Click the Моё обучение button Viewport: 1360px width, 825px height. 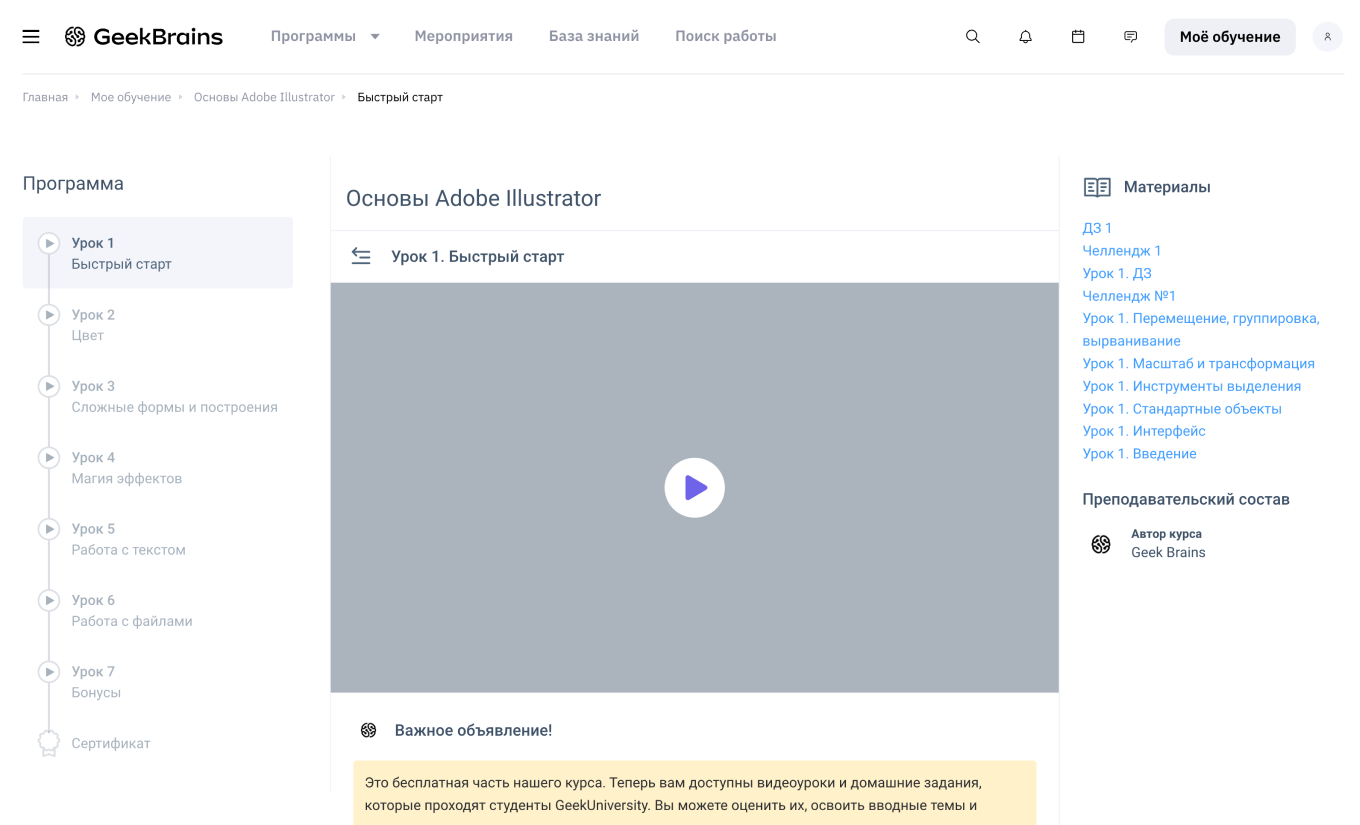coord(1230,37)
